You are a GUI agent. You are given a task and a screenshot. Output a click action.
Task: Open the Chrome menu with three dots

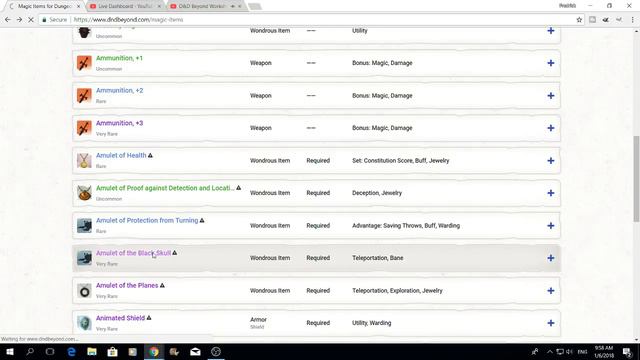[x=633, y=20]
